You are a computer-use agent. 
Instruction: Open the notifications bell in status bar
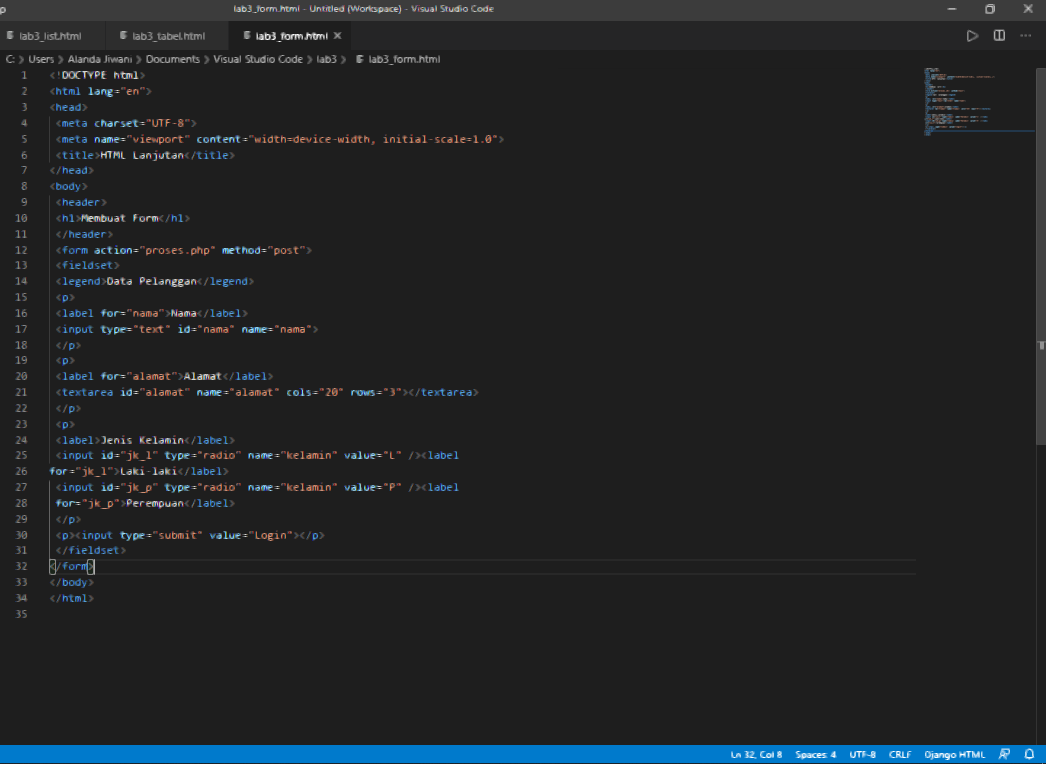click(x=1029, y=754)
